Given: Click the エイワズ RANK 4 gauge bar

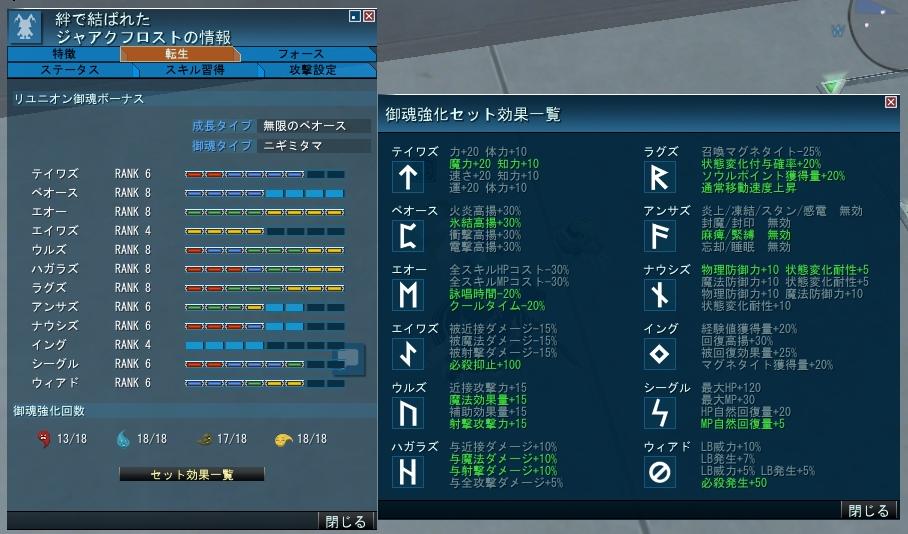Looking at the screenshot, I should (x=265, y=231).
